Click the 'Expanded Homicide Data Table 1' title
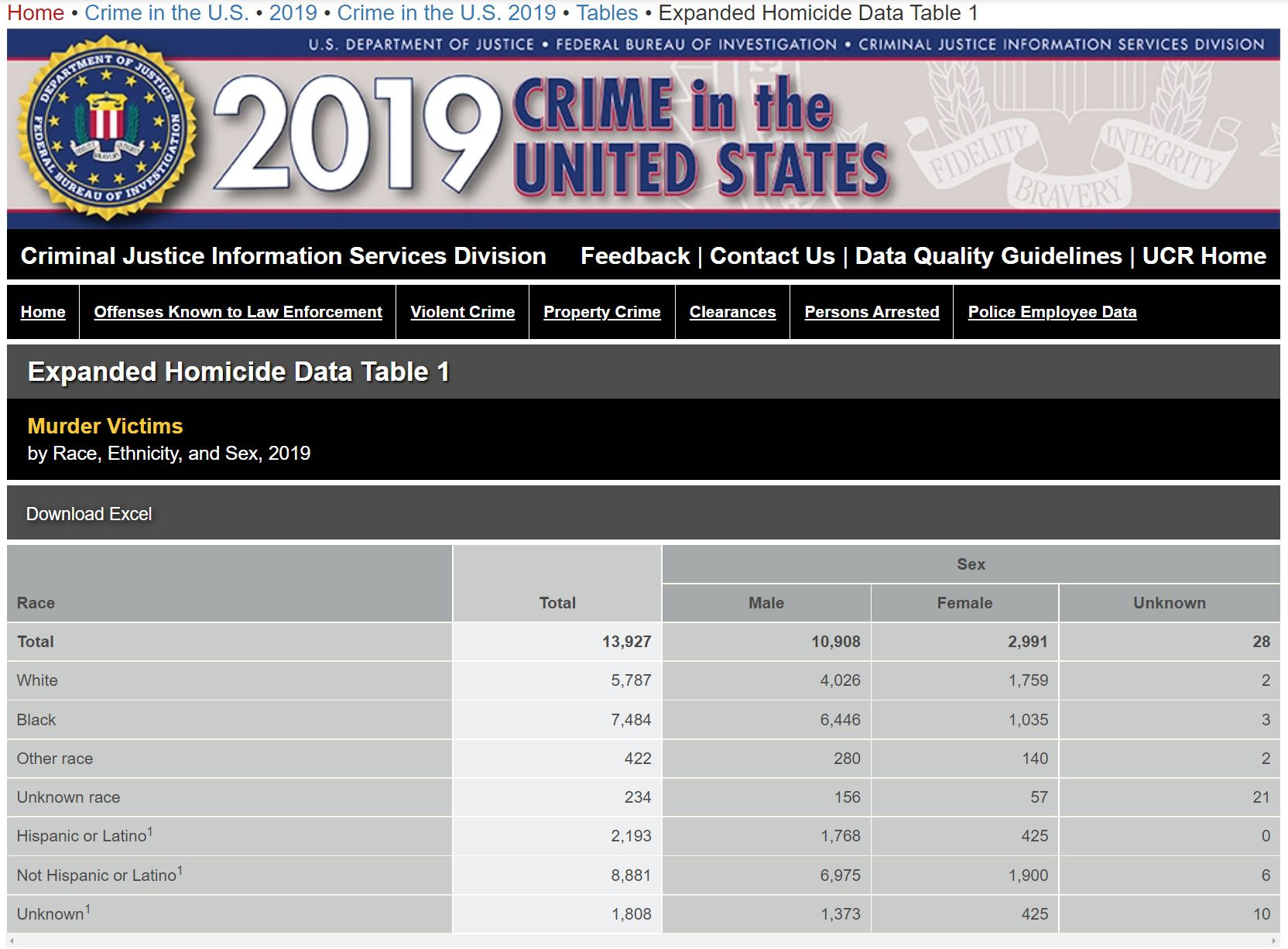 pyautogui.click(x=238, y=372)
